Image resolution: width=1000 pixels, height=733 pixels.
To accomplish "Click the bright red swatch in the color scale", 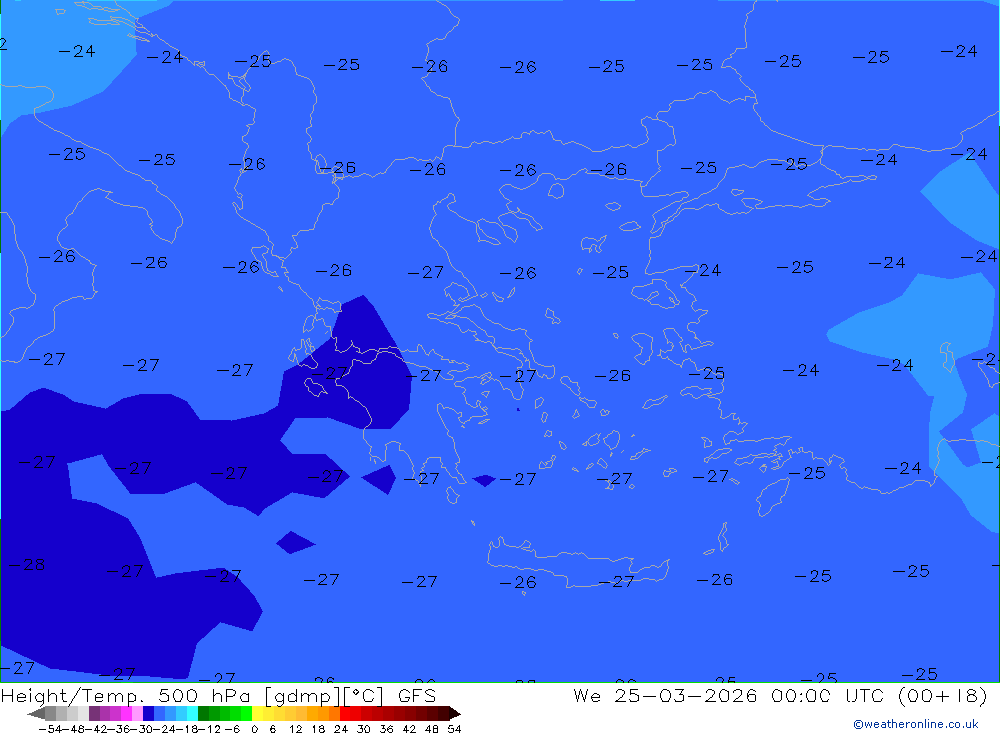I will (345, 713).
